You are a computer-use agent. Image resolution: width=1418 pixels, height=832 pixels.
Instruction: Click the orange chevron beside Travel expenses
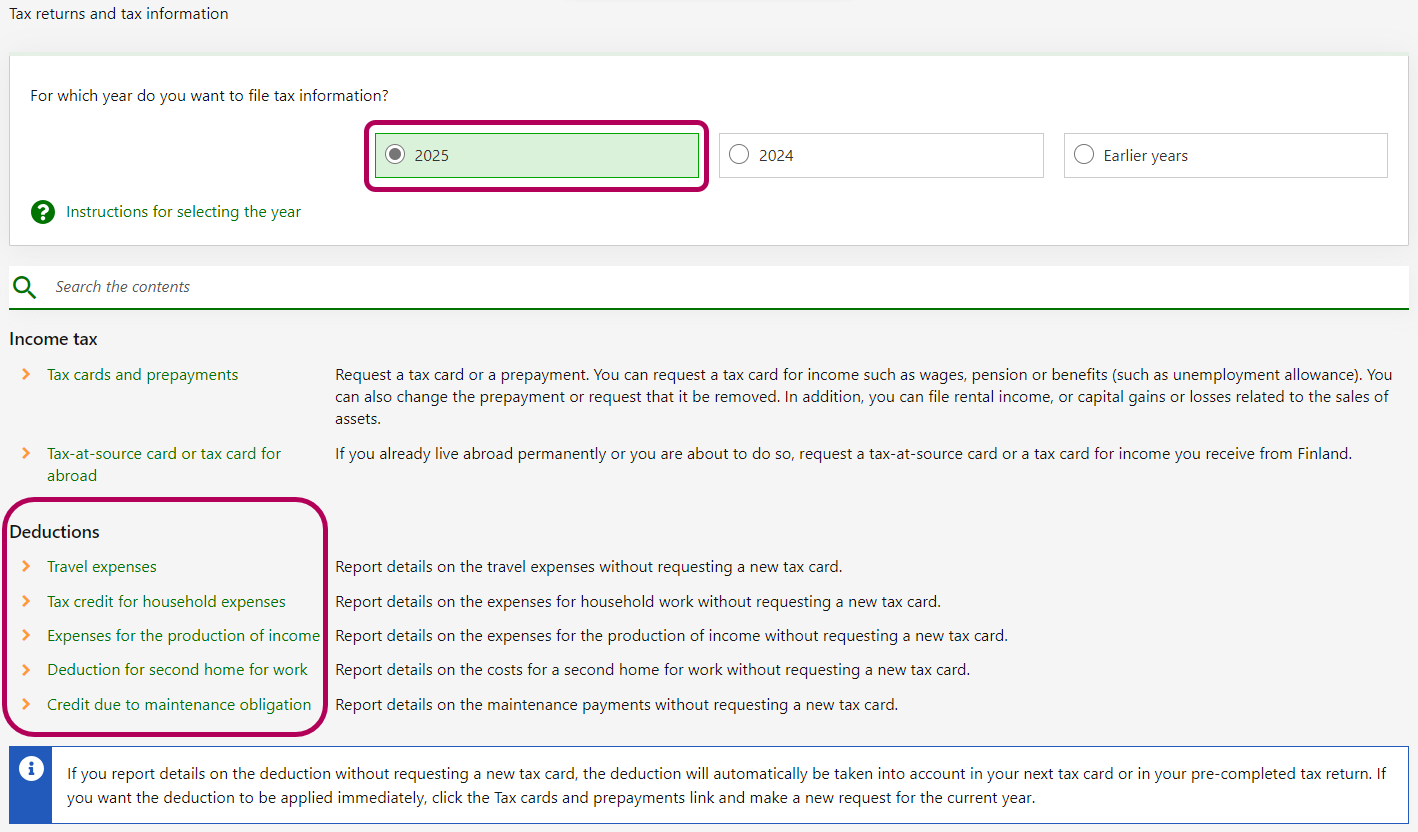point(26,567)
